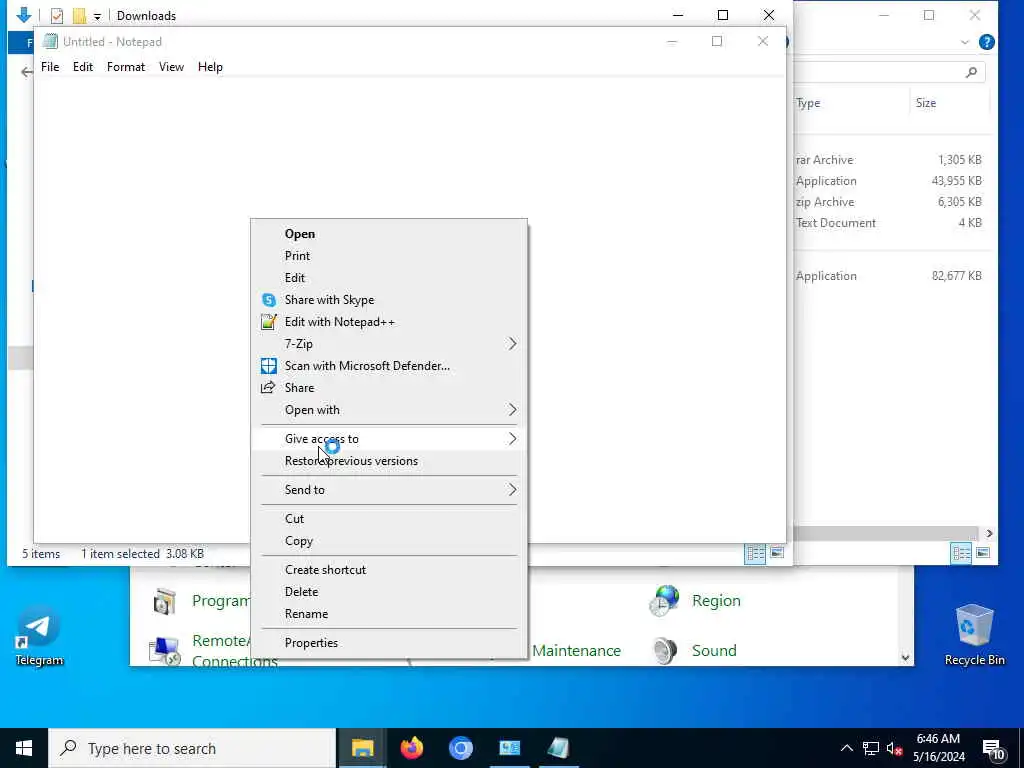Click the Type here to search box
This screenshot has width=1024, height=768.
point(192,748)
